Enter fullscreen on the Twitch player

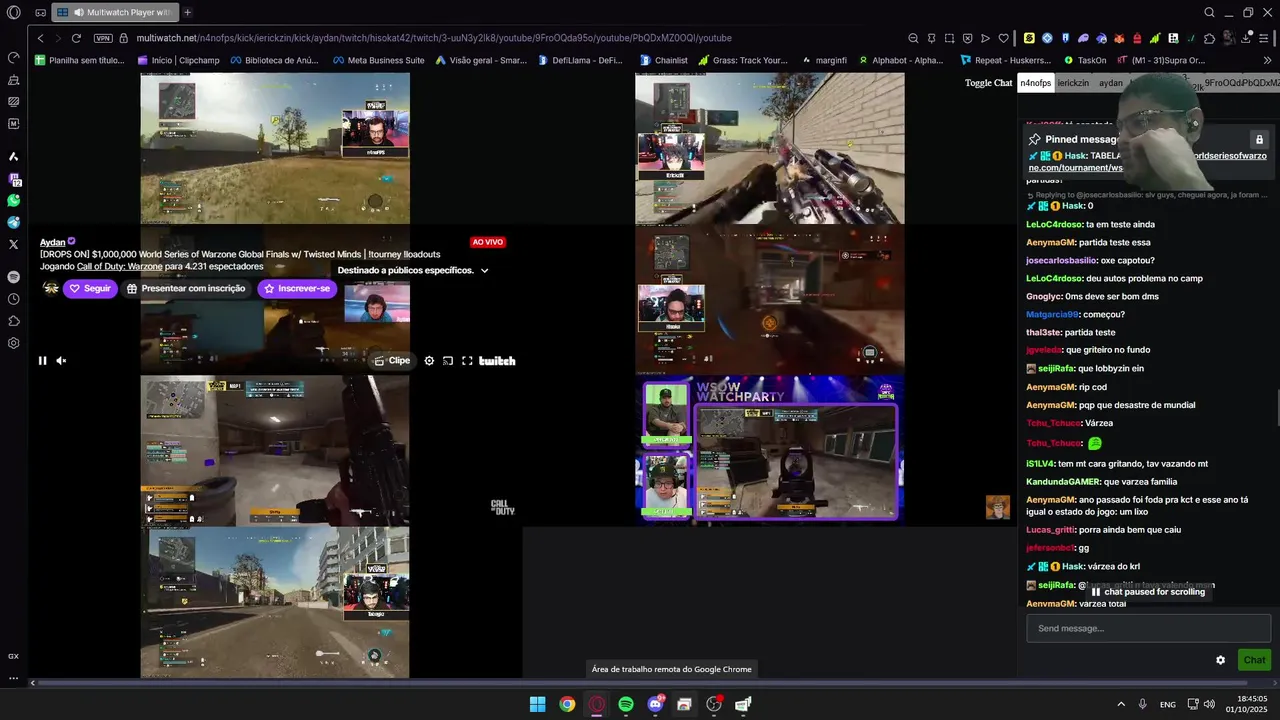click(x=467, y=361)
